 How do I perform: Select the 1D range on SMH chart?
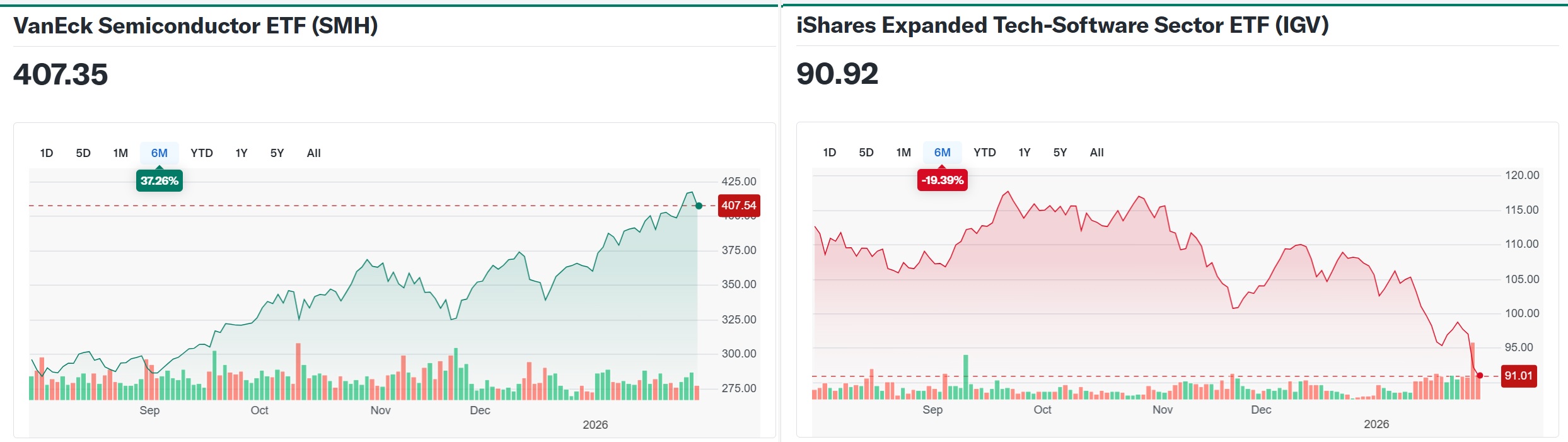[x=47, y=153]
